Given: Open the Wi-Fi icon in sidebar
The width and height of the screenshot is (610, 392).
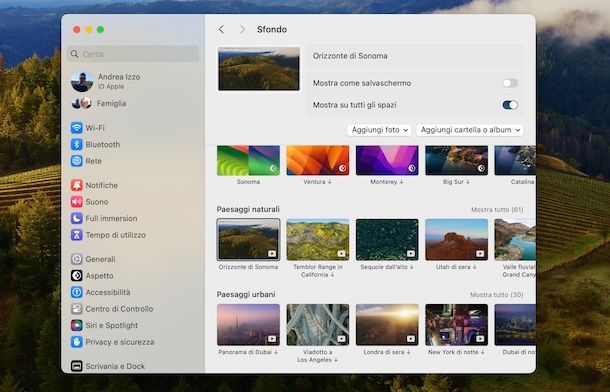Looking at the screenshot, I should [x=77, y=128].
